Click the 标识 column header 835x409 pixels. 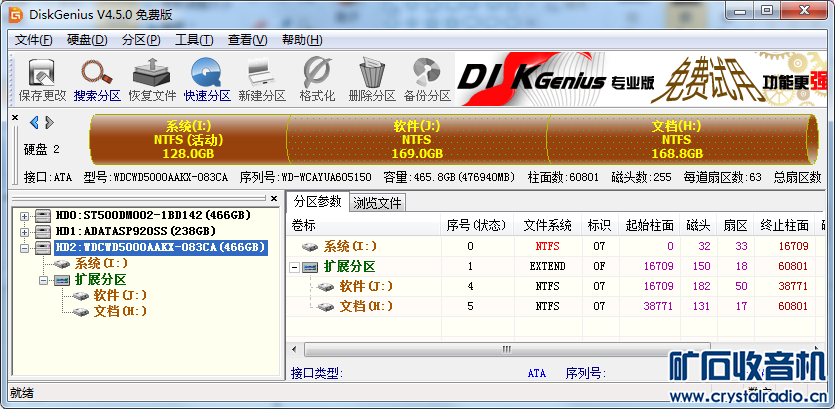pos(599,226)
